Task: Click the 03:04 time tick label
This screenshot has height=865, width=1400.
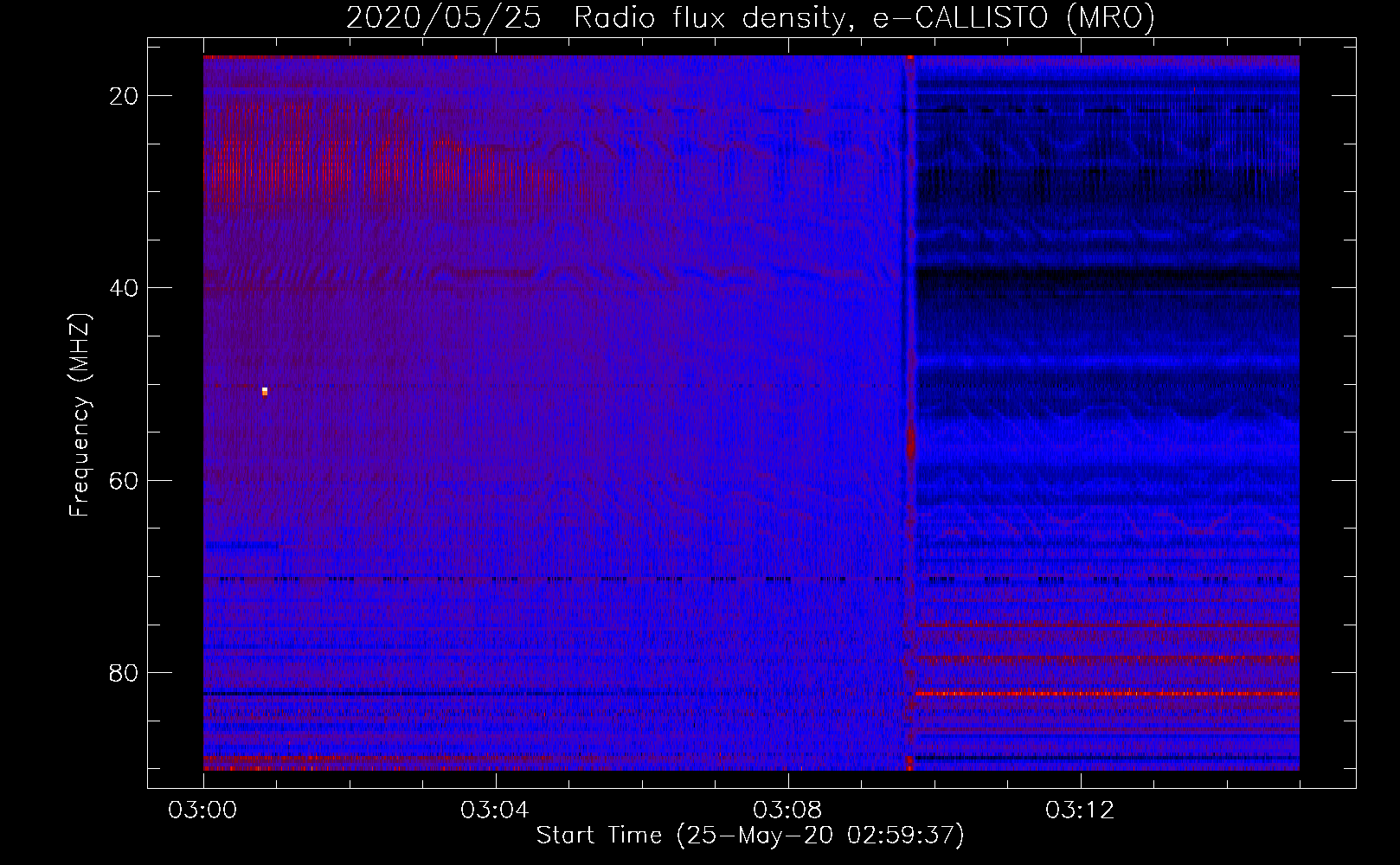Action: (494, 811)
